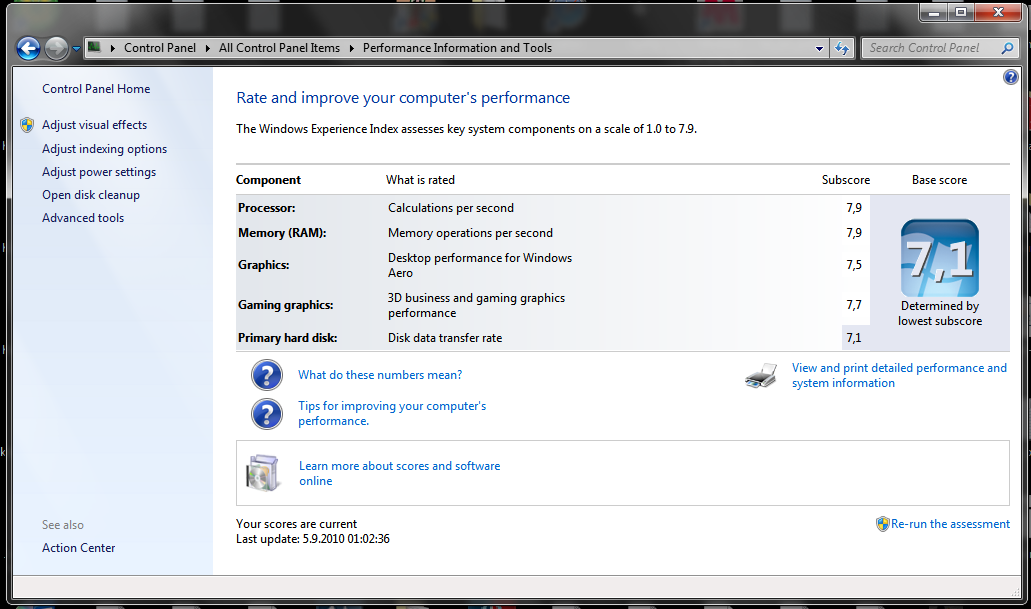Viewport: 1031px width, 609px height.
Task: Open Advanced tools in left pane
Action: pos(83,218)
